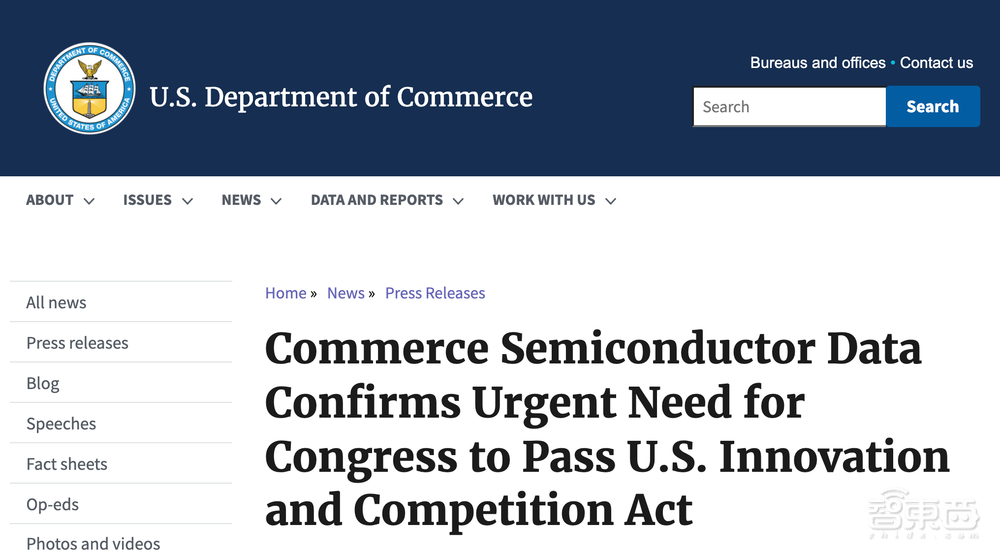Go to News breadcrumb link
This screenshot has height=558, width=1000.
coord(345,293)
